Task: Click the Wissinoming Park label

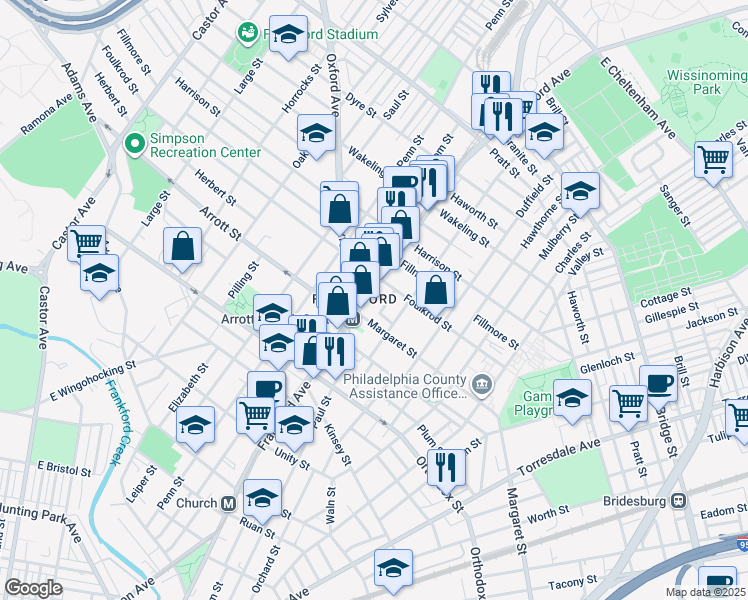Action: [x=706, y=82]
